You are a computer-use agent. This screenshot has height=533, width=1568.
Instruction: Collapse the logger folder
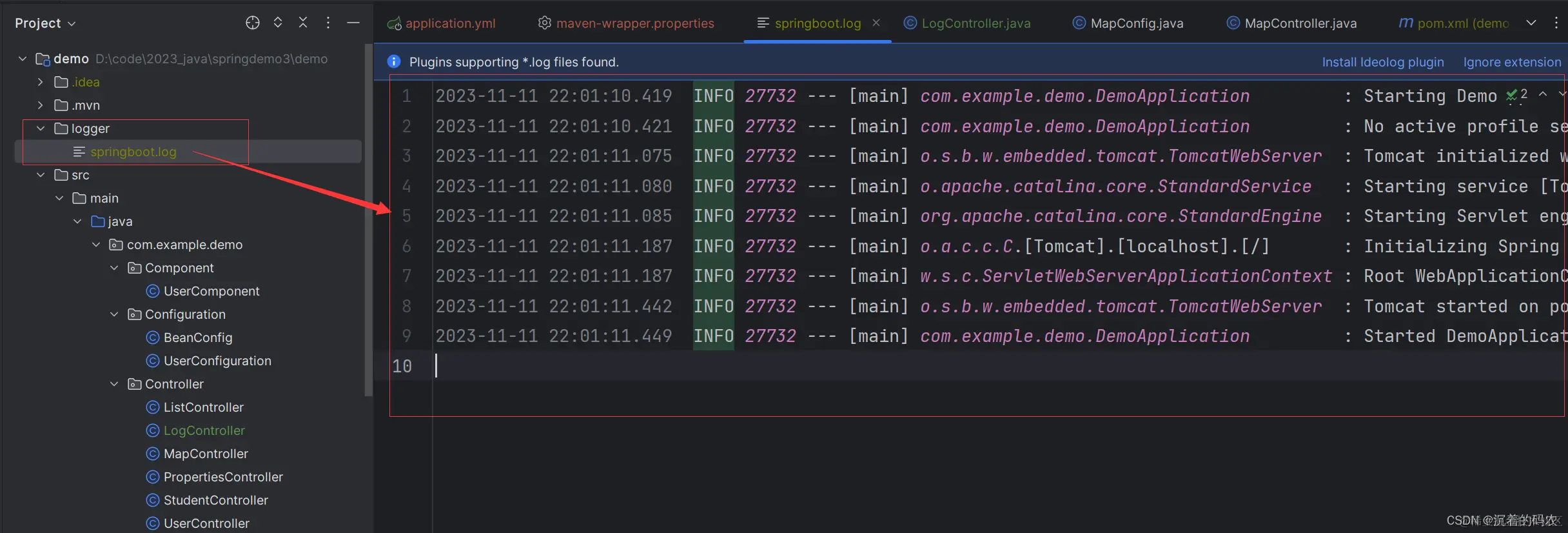pos(41,128)
